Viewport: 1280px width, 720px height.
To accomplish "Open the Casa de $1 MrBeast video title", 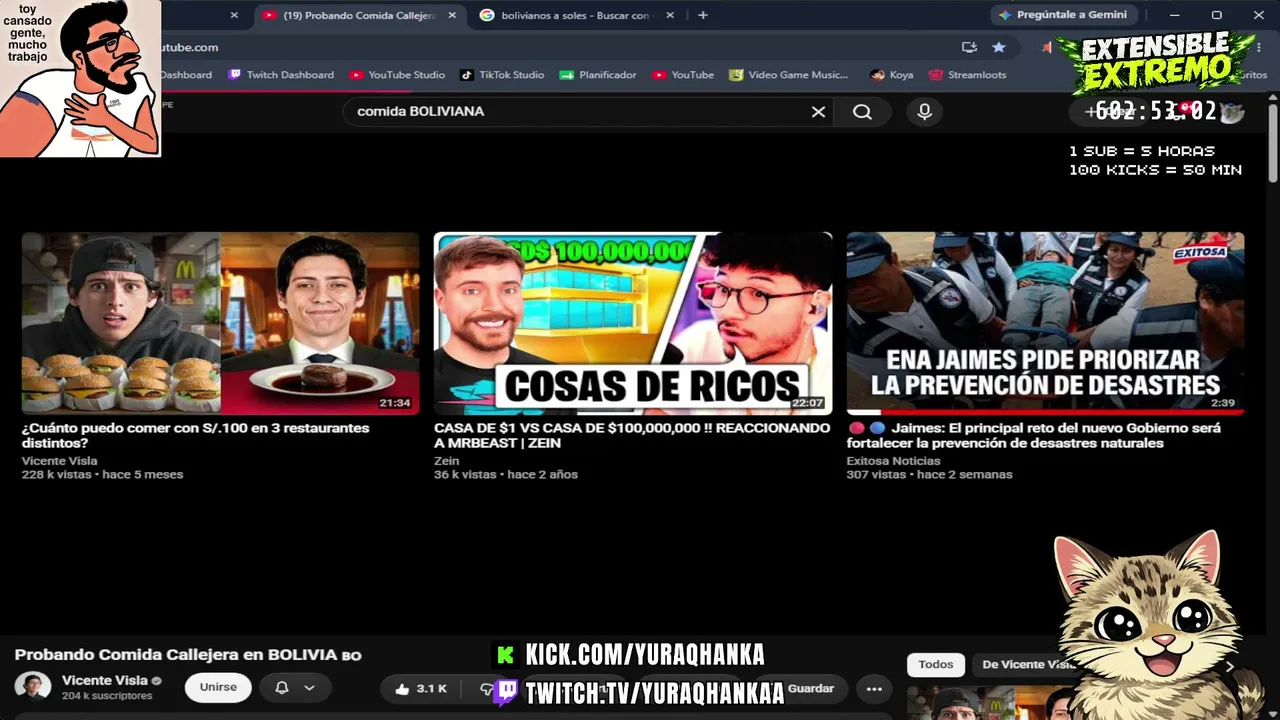I will click(632, 435).
